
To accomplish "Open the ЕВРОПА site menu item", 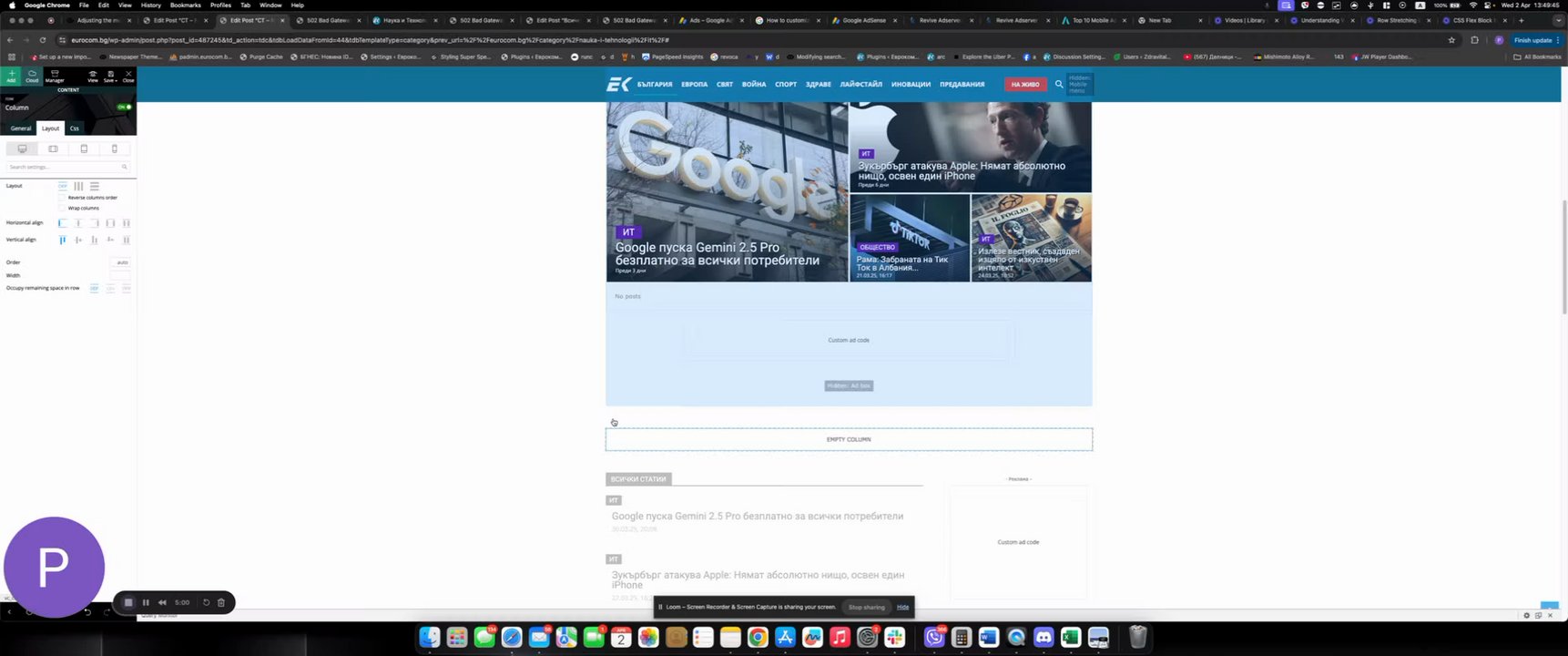I will pos(694,85).
